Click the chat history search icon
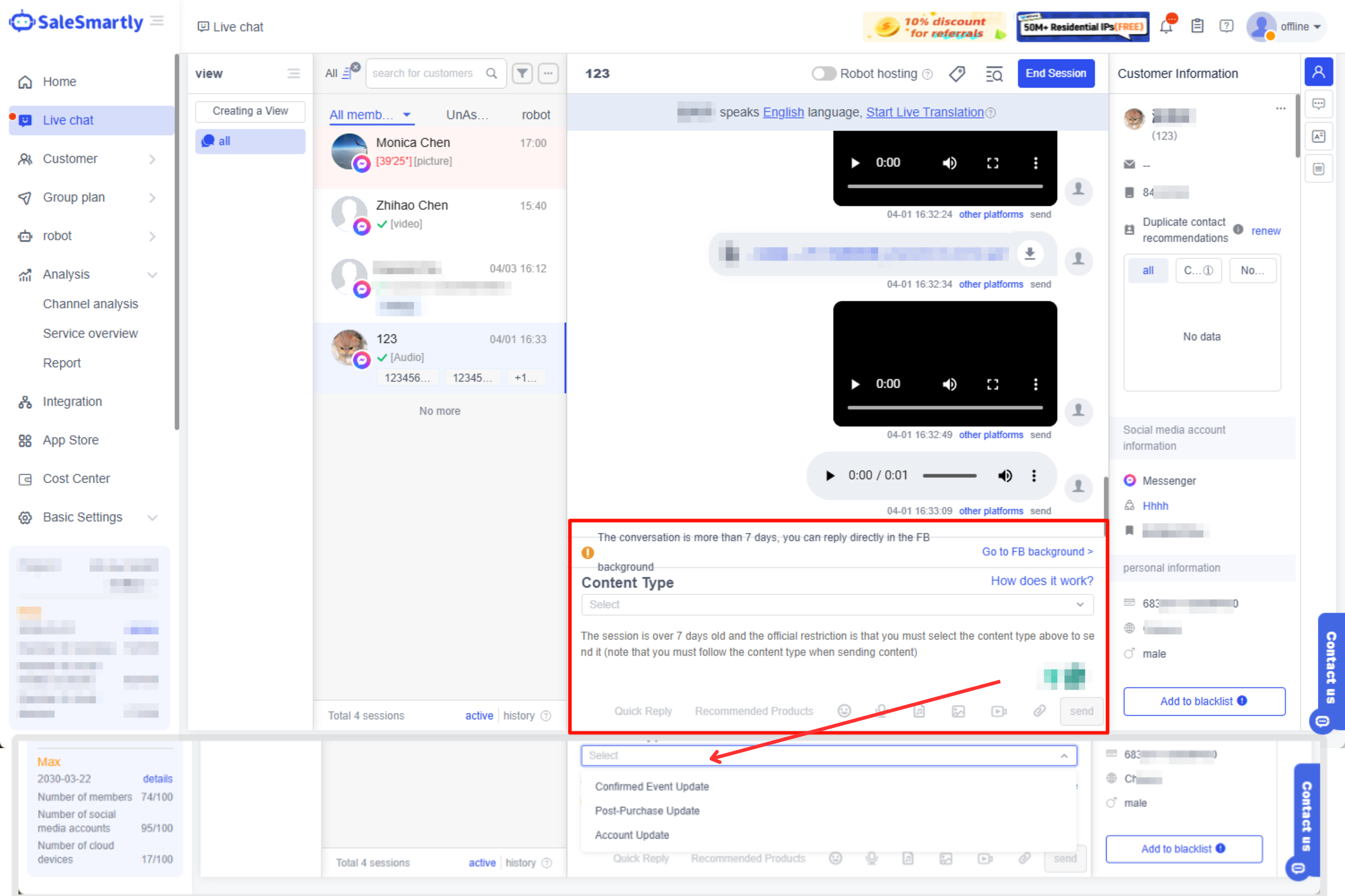Screen dimensions: 1345x896 point(994,74)
